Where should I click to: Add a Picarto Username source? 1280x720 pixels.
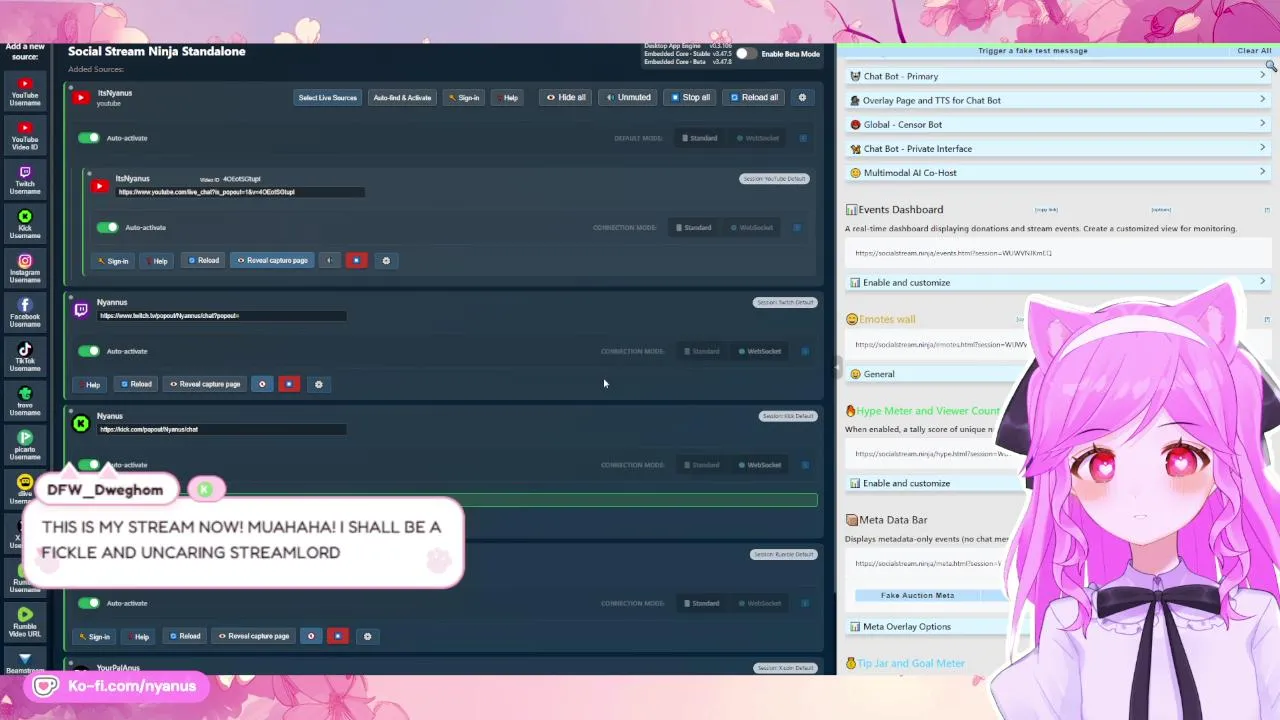coord(25,445)
